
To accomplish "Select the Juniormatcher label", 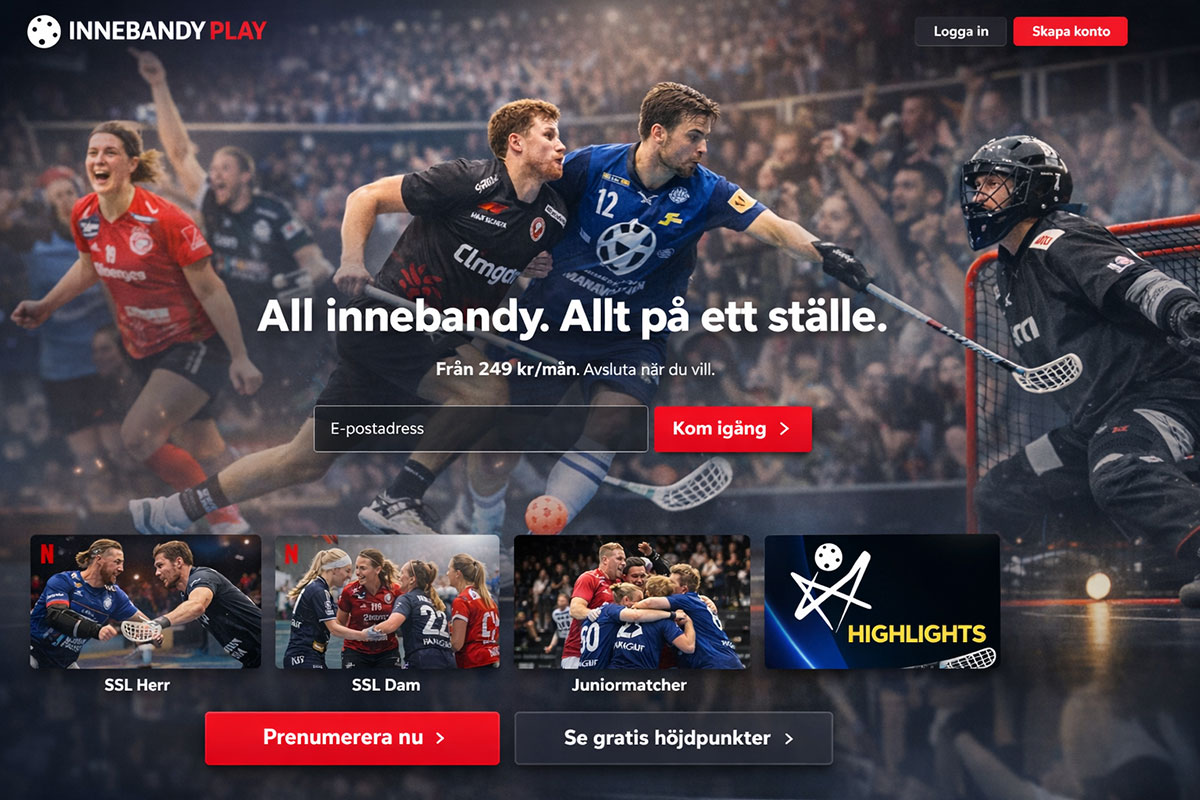I will [629, 685].
